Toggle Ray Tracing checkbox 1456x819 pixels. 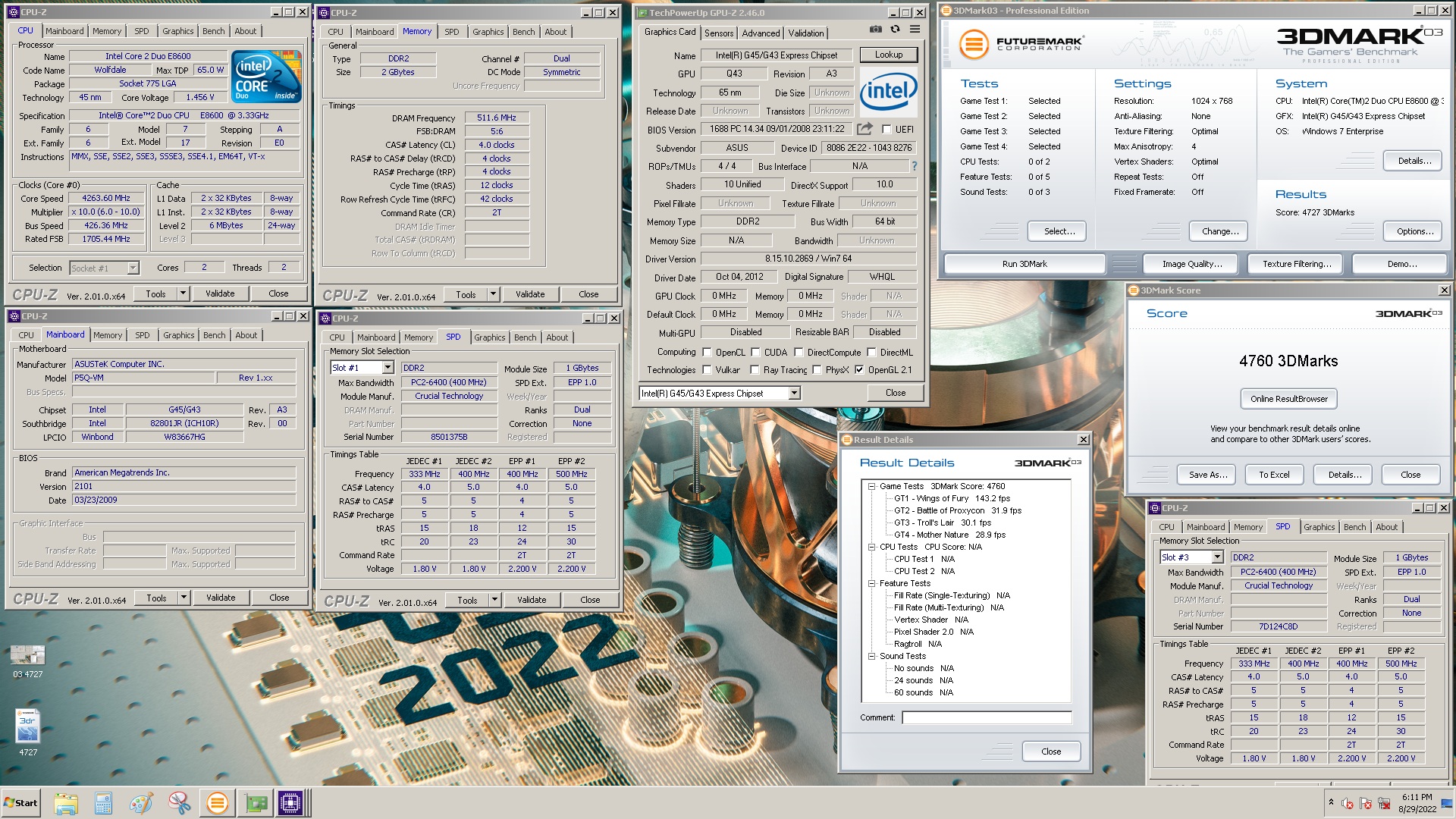pyautogui.click(x=755, y=370)
